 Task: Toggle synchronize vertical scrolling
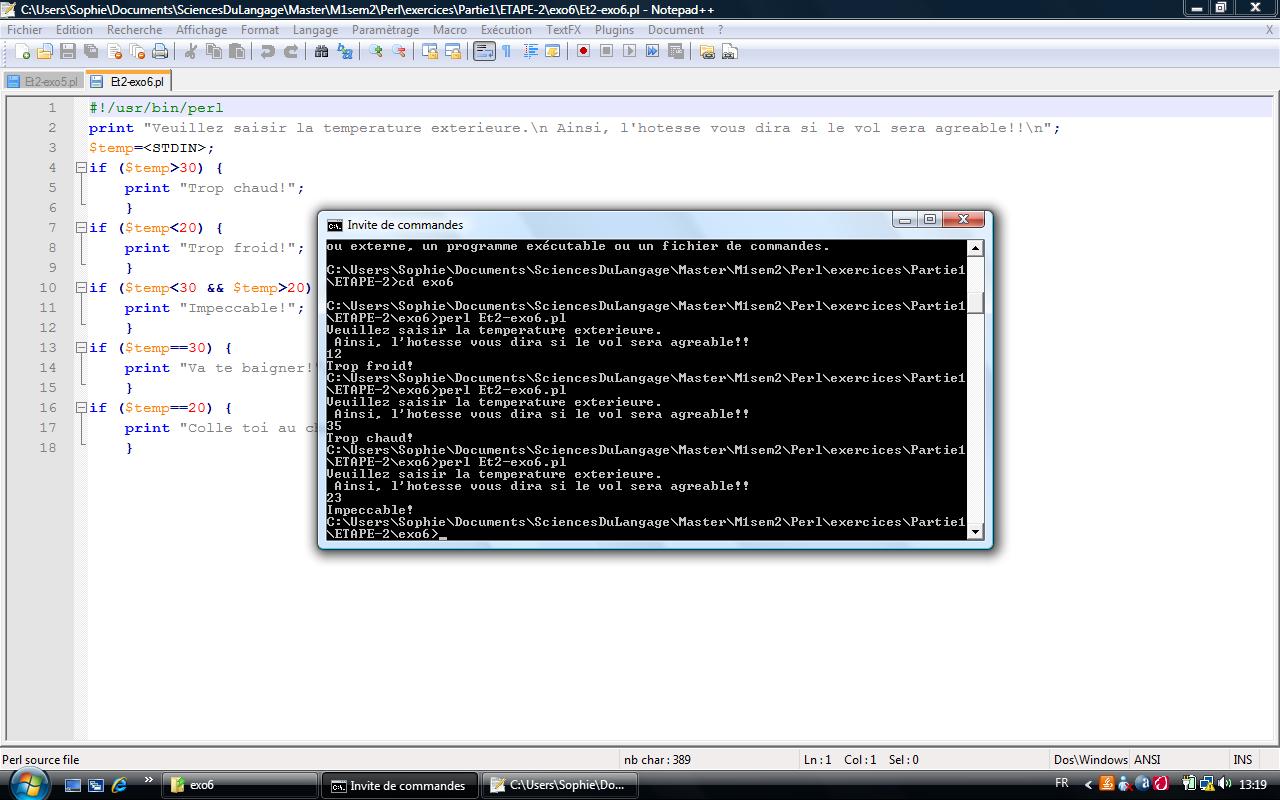pos(430,52)
